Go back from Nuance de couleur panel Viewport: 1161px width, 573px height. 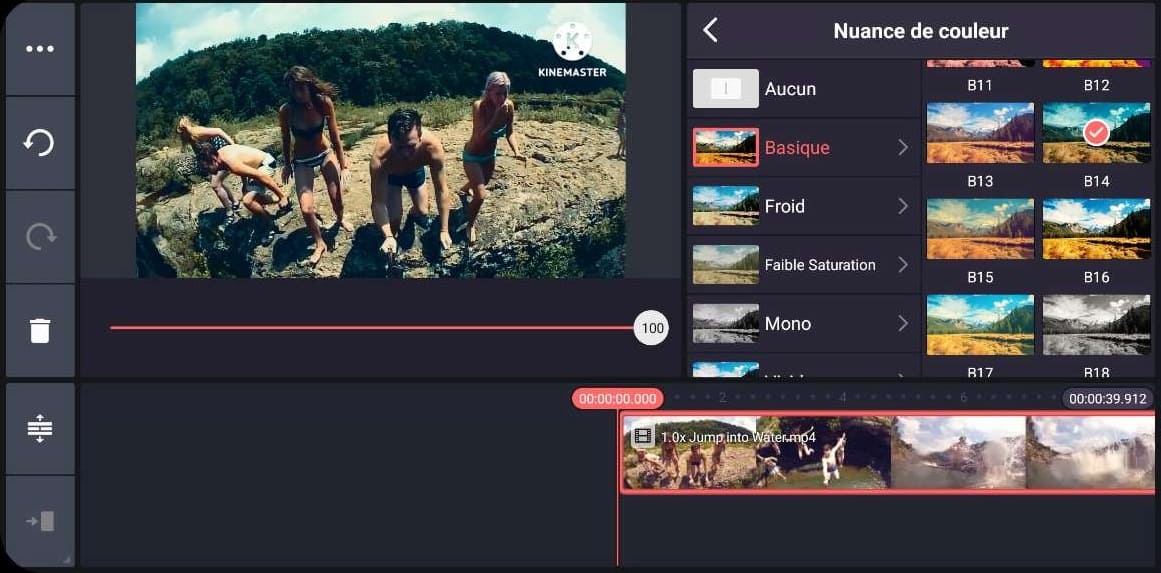tap(710, 30)
